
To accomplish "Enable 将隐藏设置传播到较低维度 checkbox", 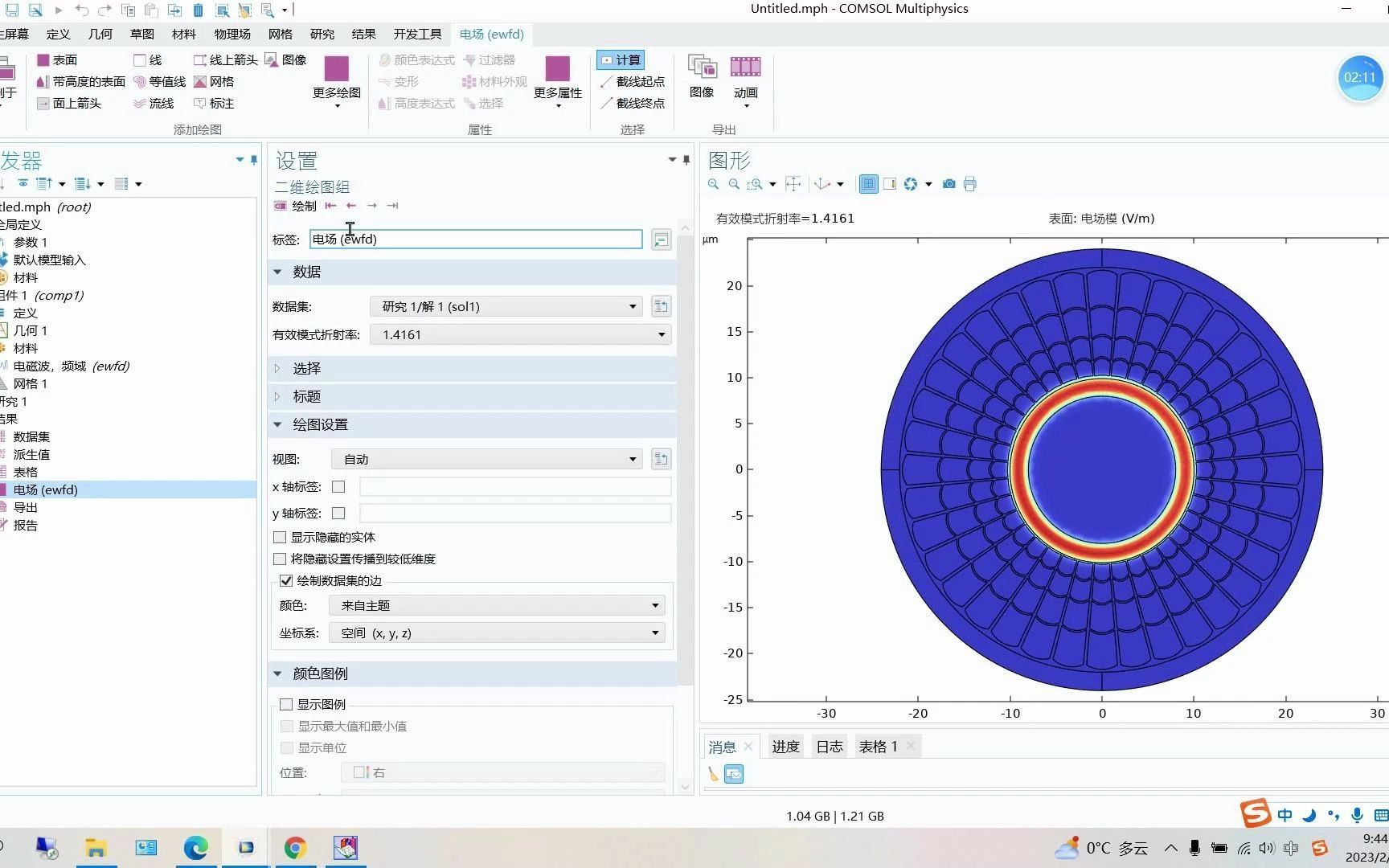I will click(x=280, y=559).
